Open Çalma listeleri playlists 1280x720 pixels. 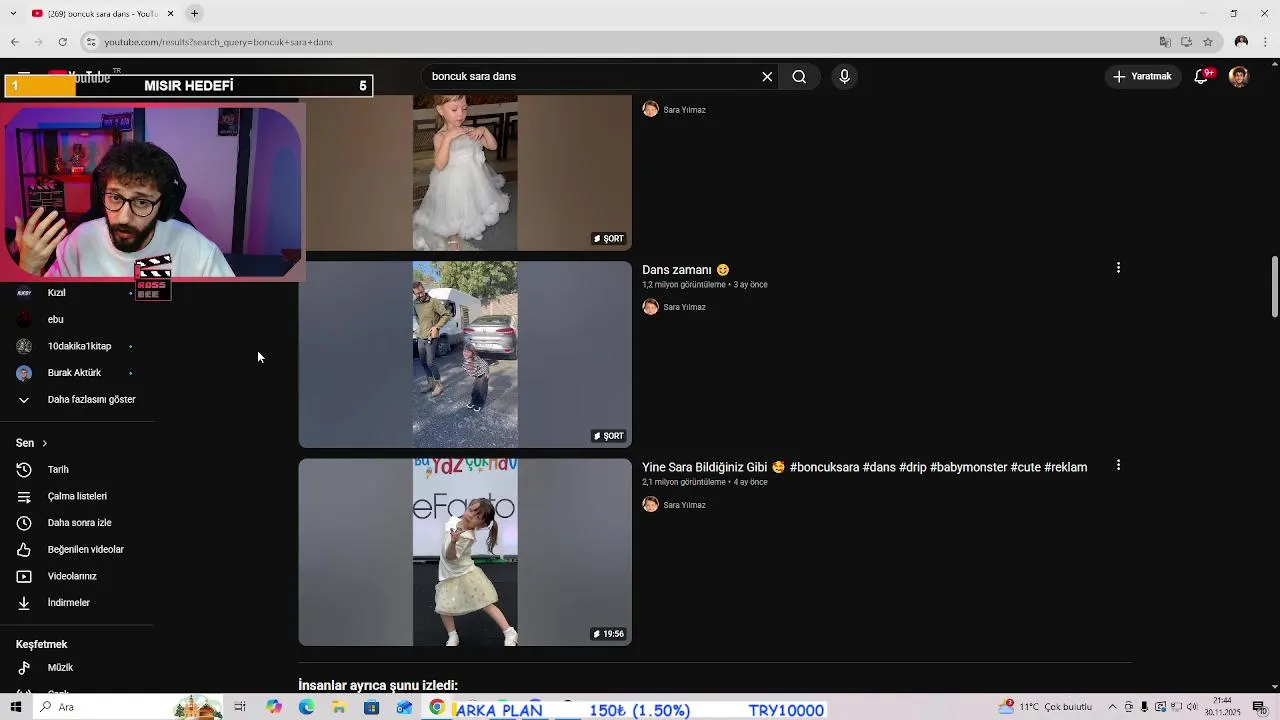[76, 496]
